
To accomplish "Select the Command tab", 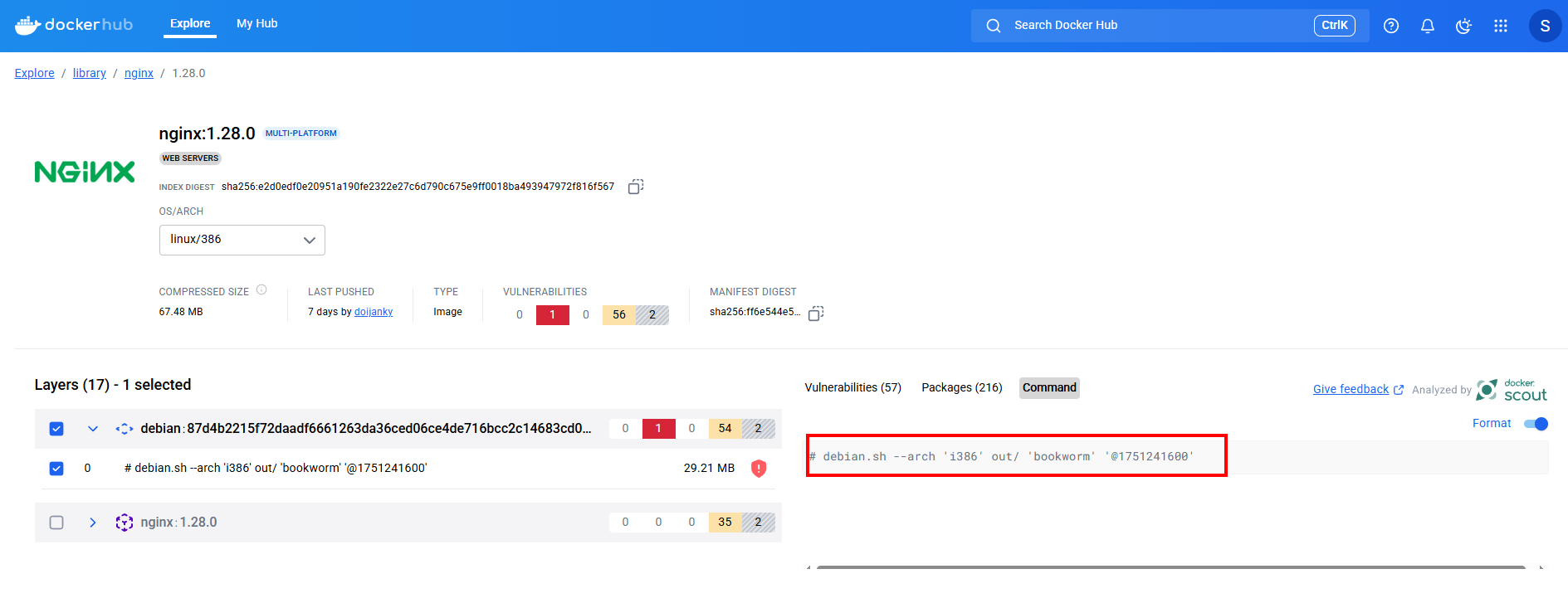I will (x=1049, y=388).
